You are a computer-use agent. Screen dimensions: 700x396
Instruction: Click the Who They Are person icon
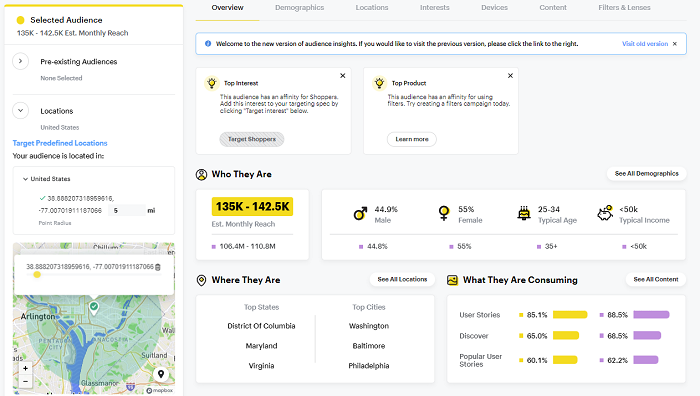201,175
